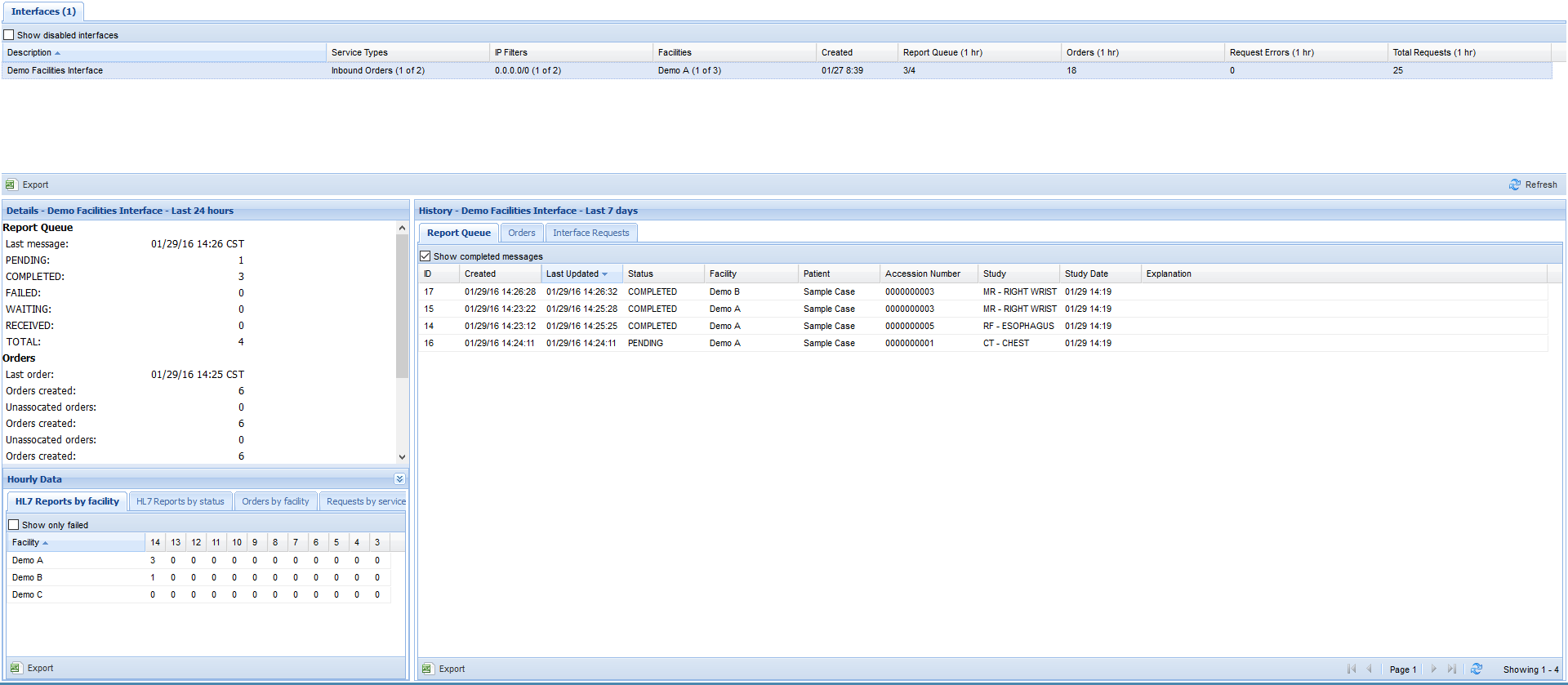This screenshot has width=1568, height=685.
Task: Go to next page of history results
Action: 1433,669
